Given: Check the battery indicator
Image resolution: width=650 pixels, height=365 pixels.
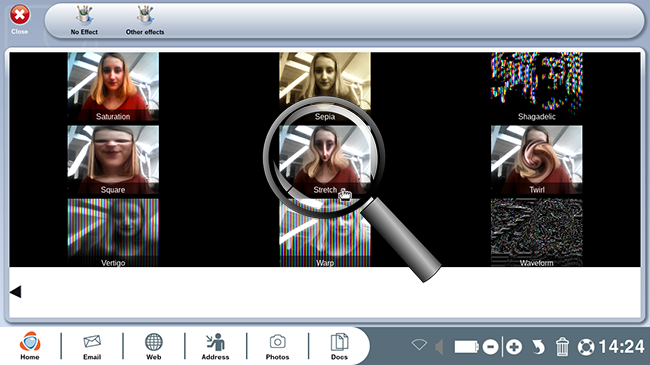Looking at the screenshot, I should point(466,347).
